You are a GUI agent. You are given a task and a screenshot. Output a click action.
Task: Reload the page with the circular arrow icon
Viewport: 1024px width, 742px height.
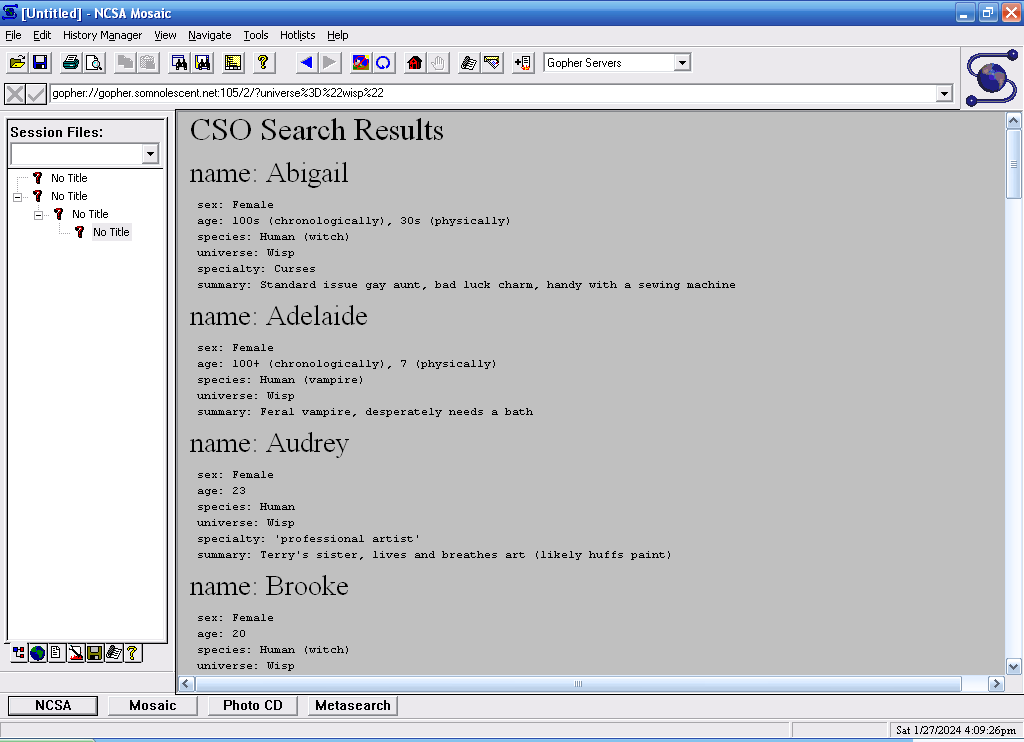(383, 63)
